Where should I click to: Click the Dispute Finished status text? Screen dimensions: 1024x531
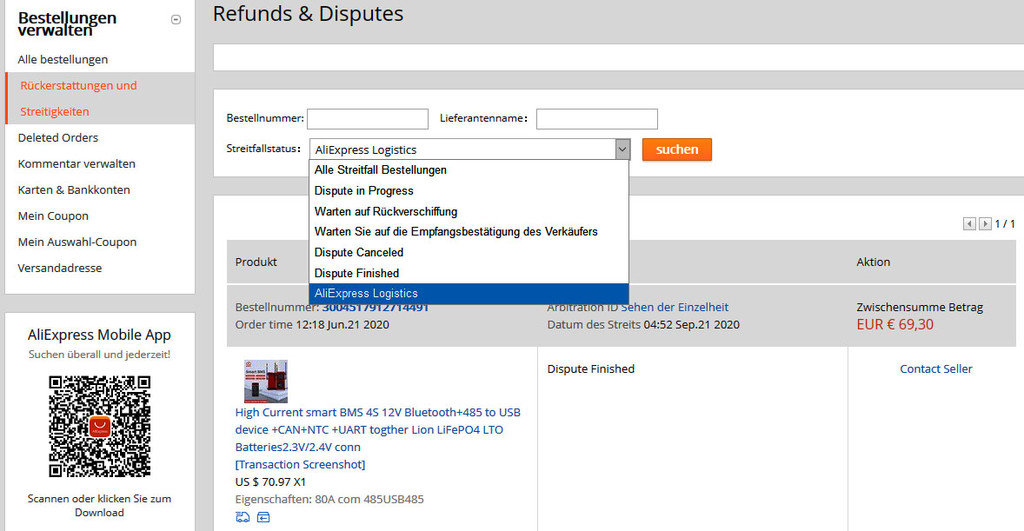(591, 369)
